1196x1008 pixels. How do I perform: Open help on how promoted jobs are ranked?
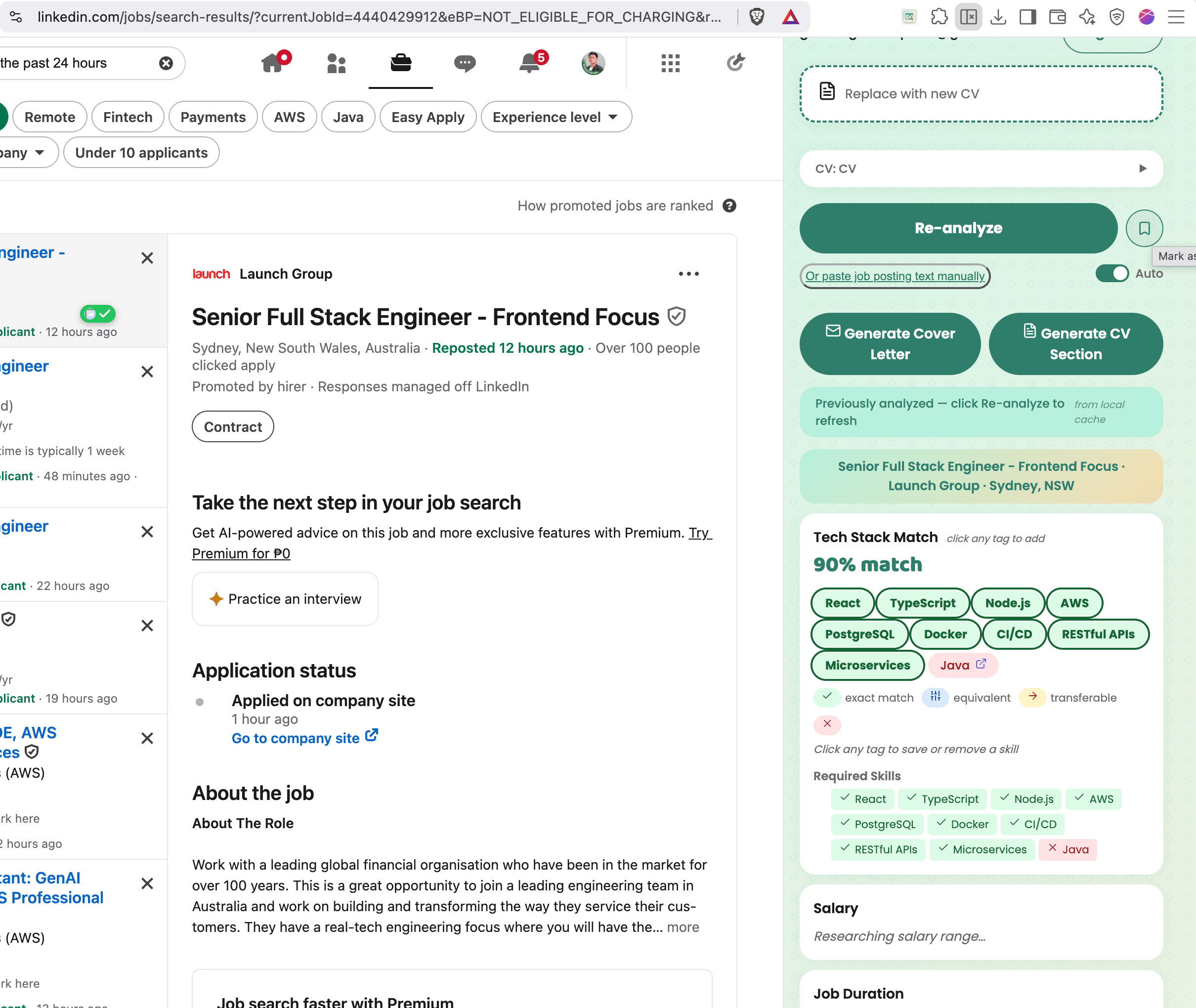pyautogui.click(x=729, y=206)
